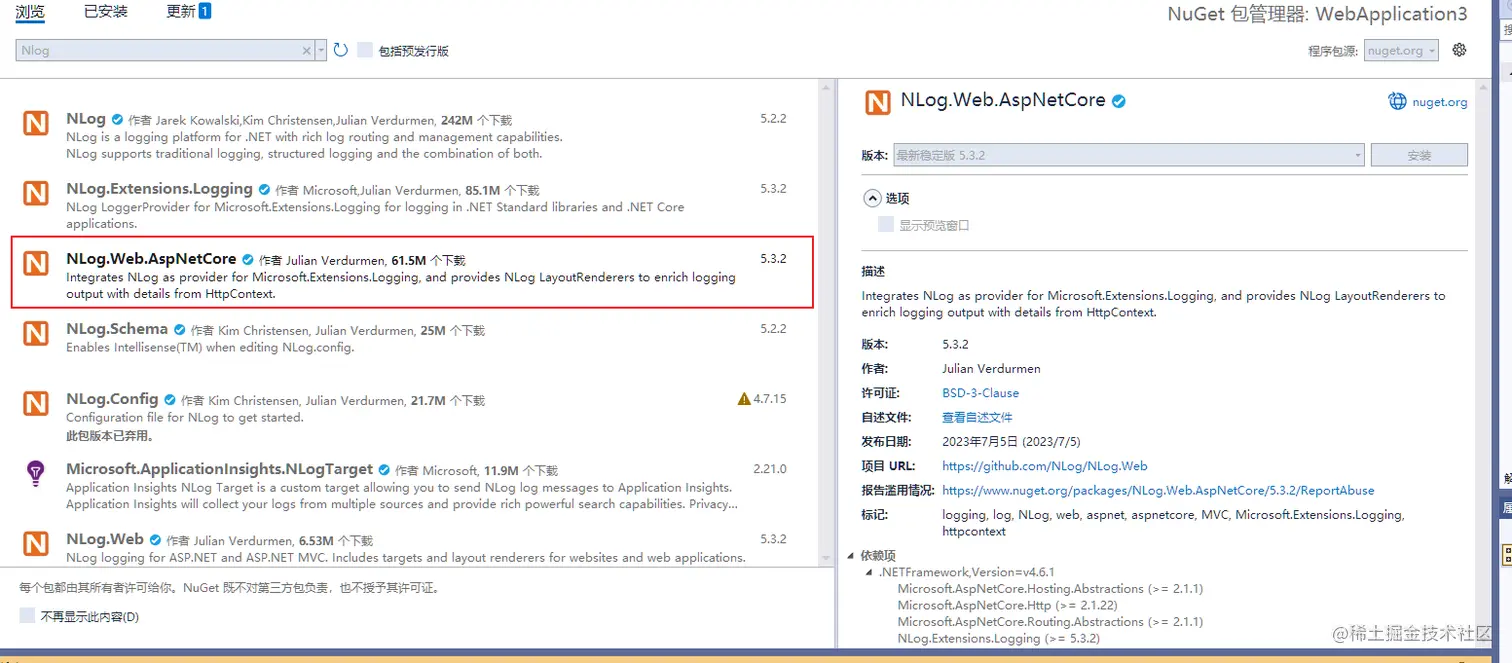
Task: Click Microsoft.AspNetCore.Routing.Abstractions dependency row
Action: click(1050, 622)
